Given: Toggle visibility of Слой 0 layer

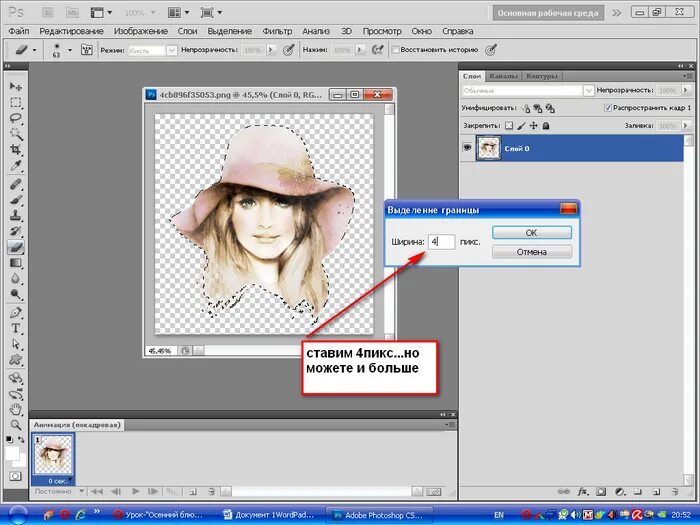Looking at the screenshot, I should point(467,147).
